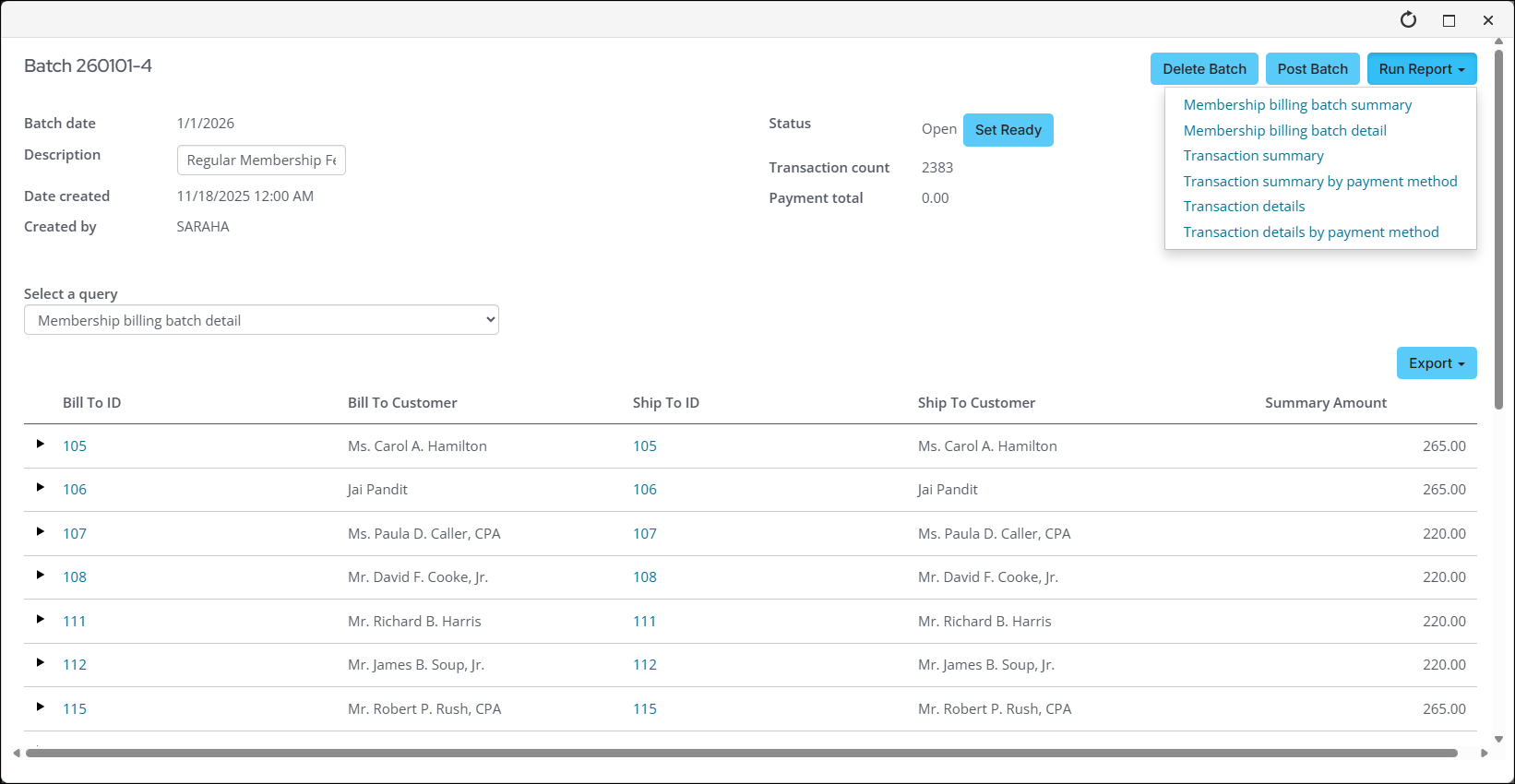Select Transaction details by payment method
Screen dimensions: 1515x784
pos(1310,232)
